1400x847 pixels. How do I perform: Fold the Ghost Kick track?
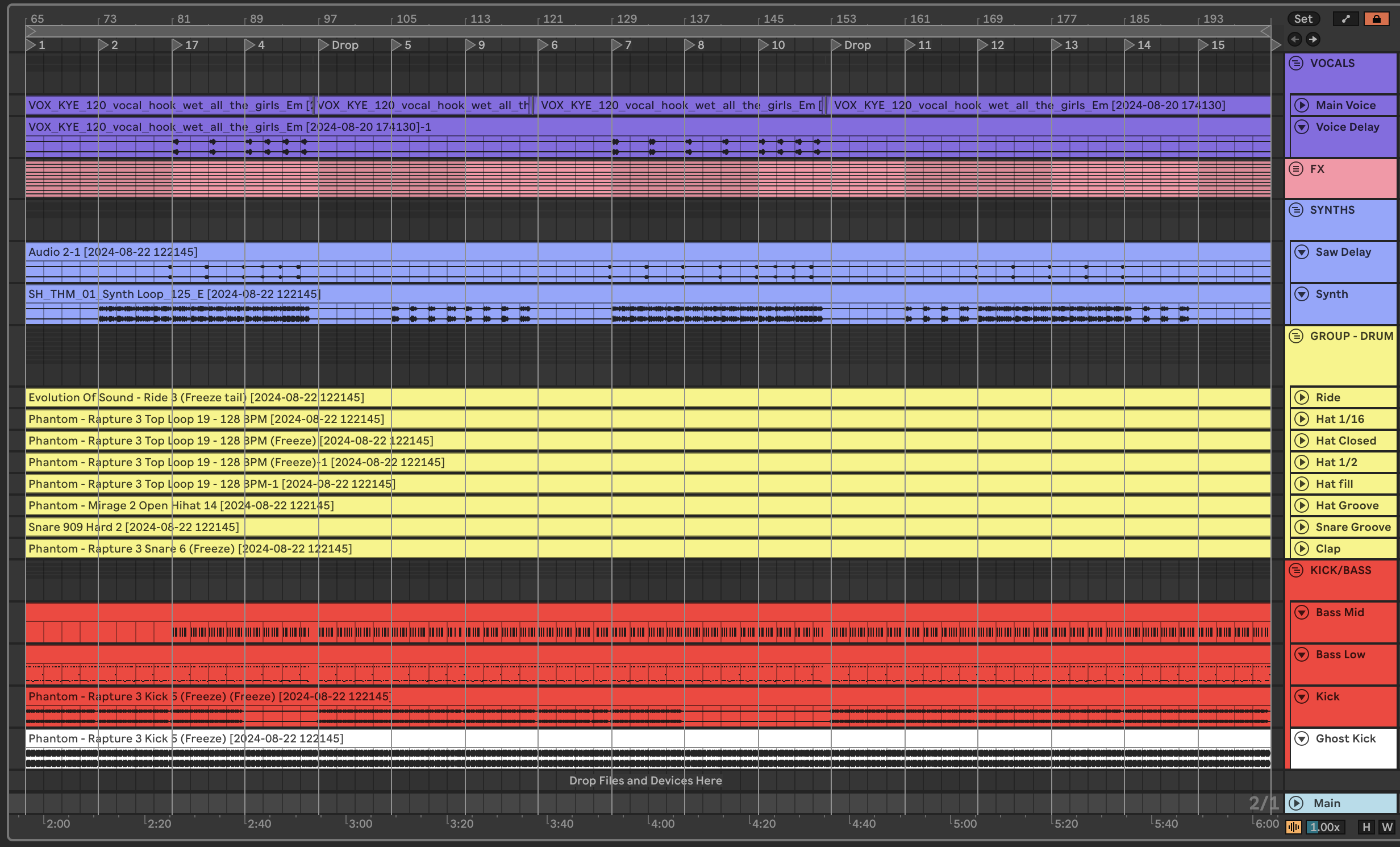click(1301, 738)
